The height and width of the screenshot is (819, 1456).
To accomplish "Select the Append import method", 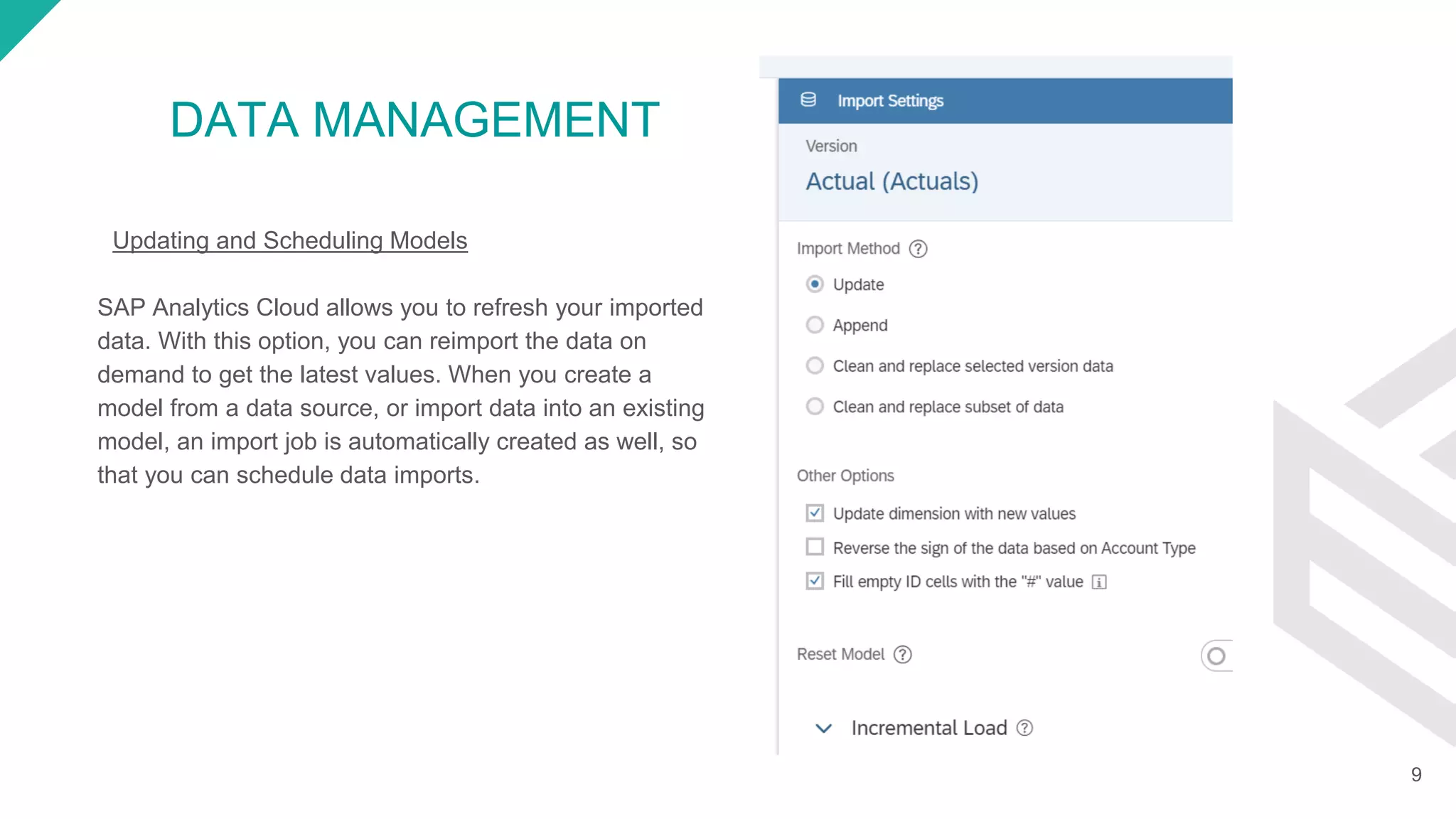I will coord(815,325).
